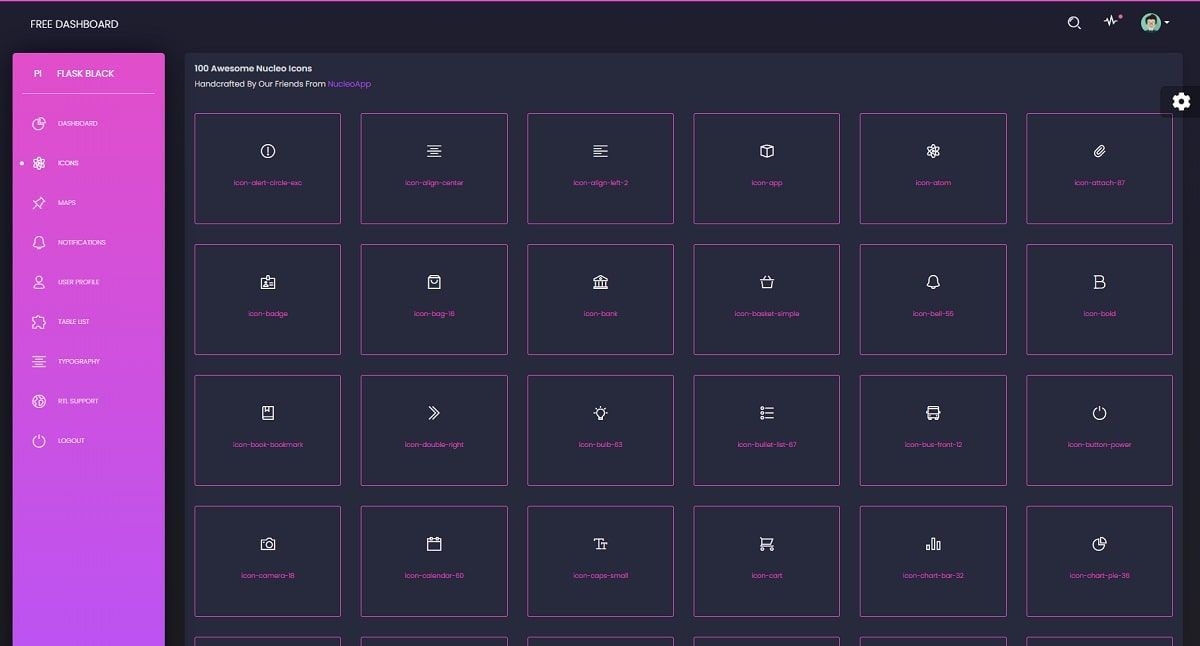Image resolution: width=1200 pixels, height=646 pixels.
Task: Click the activity pulse icon with notification dot
Action: 1111,22
